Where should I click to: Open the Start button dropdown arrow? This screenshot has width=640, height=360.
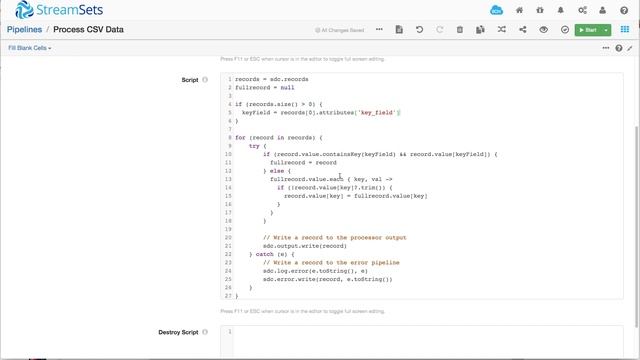(x=606, y=30)
